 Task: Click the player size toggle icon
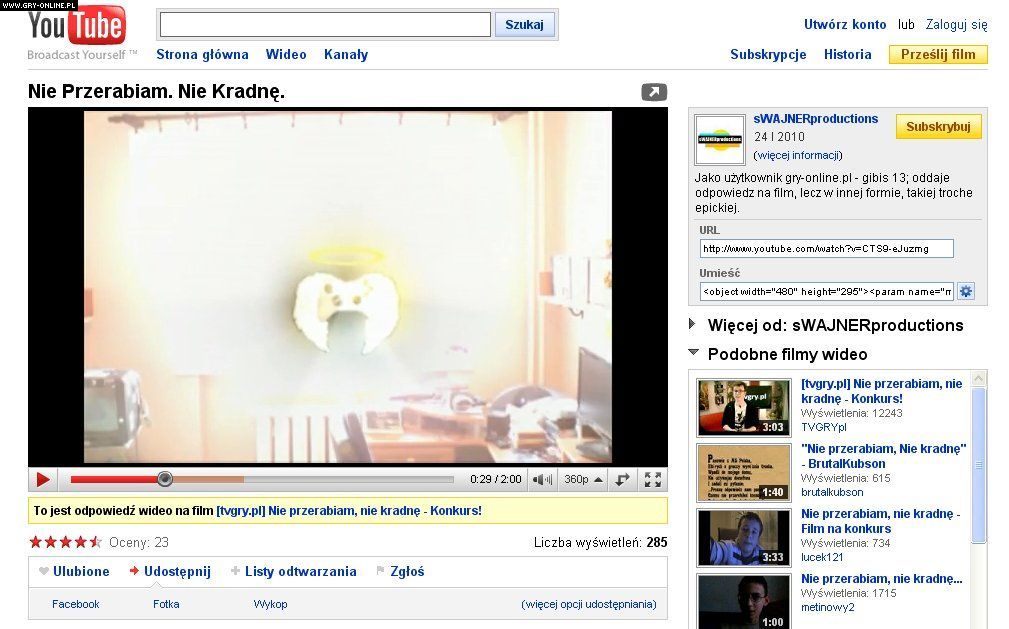tap(622, 480)
